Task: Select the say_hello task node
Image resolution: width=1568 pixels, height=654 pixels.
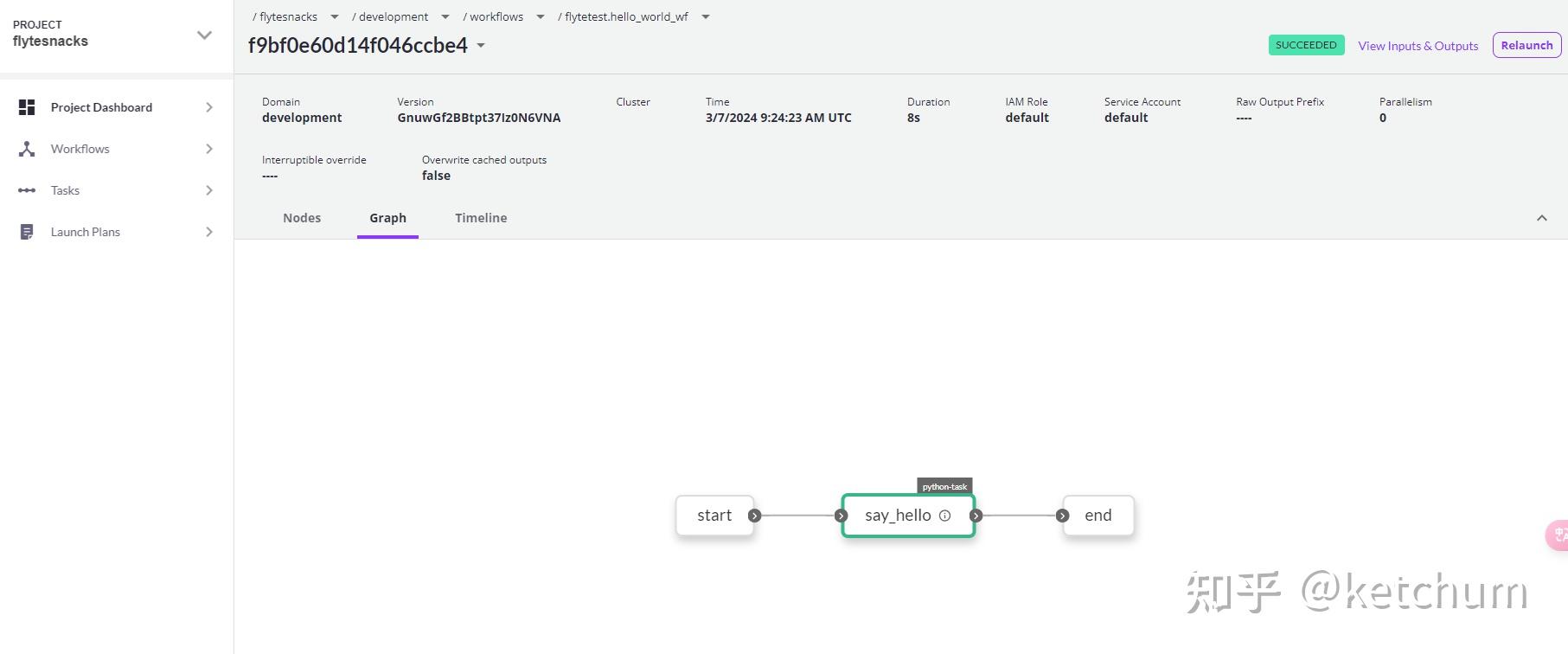Action: (x=897, y=516)
